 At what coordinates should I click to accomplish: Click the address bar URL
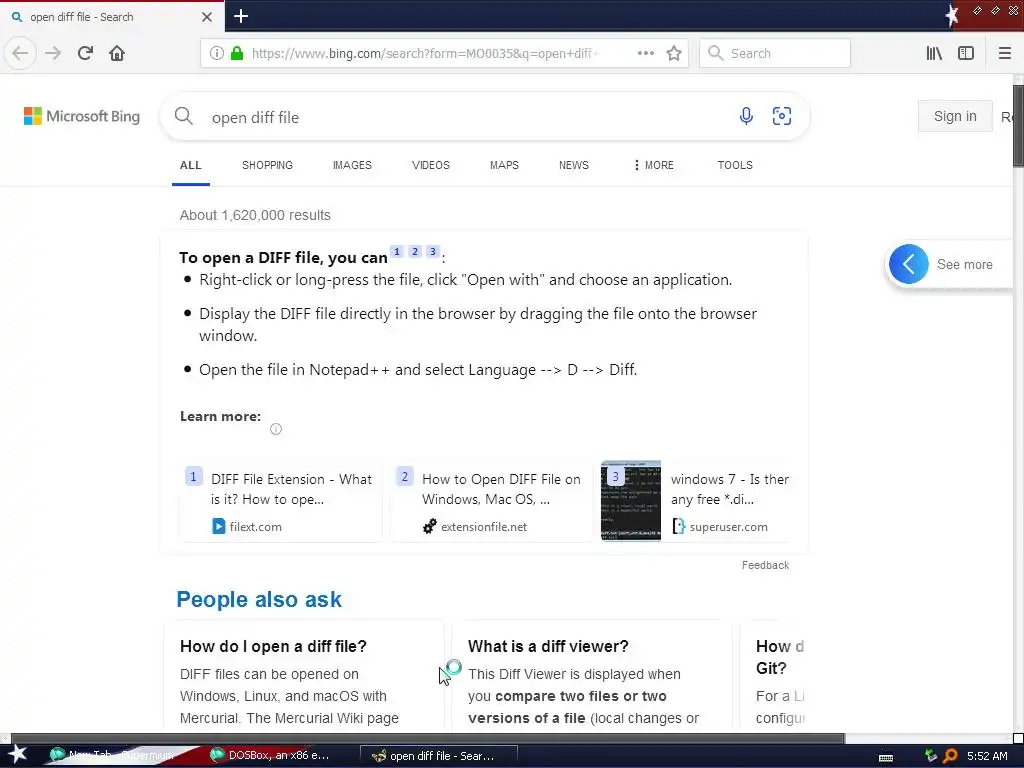pos(424,53)
